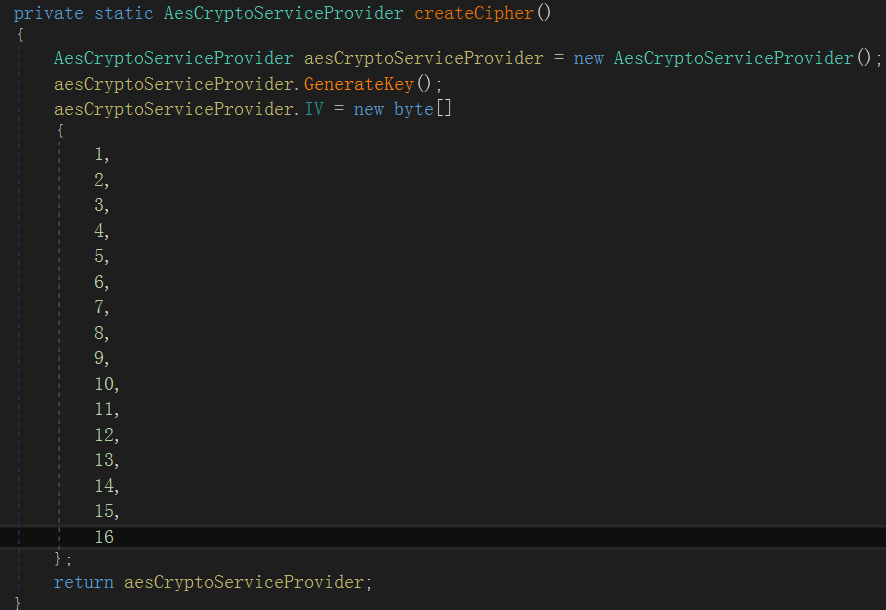This screenshot has height=610, width=886.
Task: Click the GenerateKey method call
Action: point(359,84)
